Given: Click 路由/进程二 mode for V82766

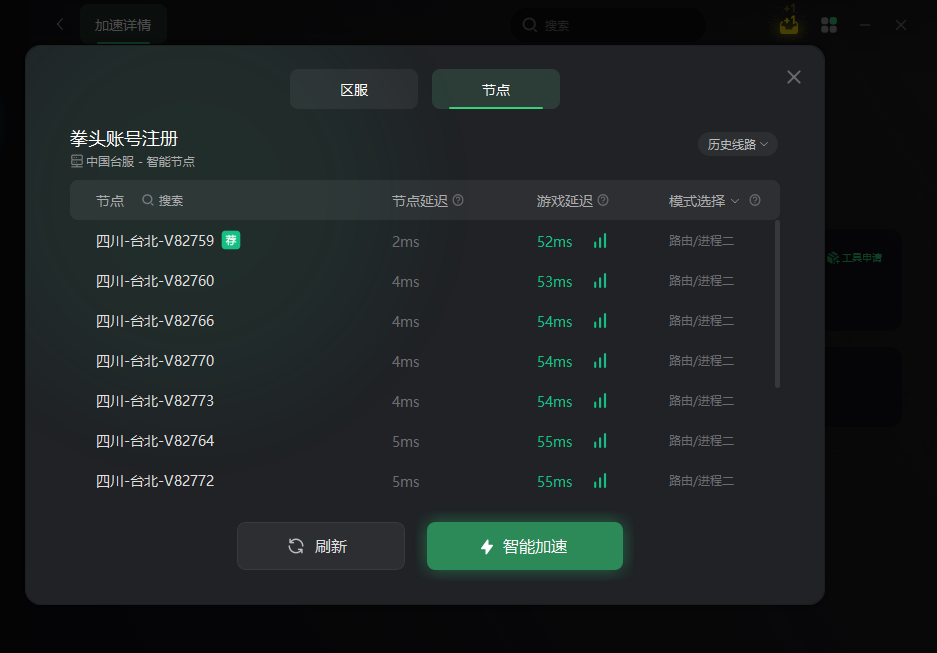Looking at the screenshot, I should point(702,321).
